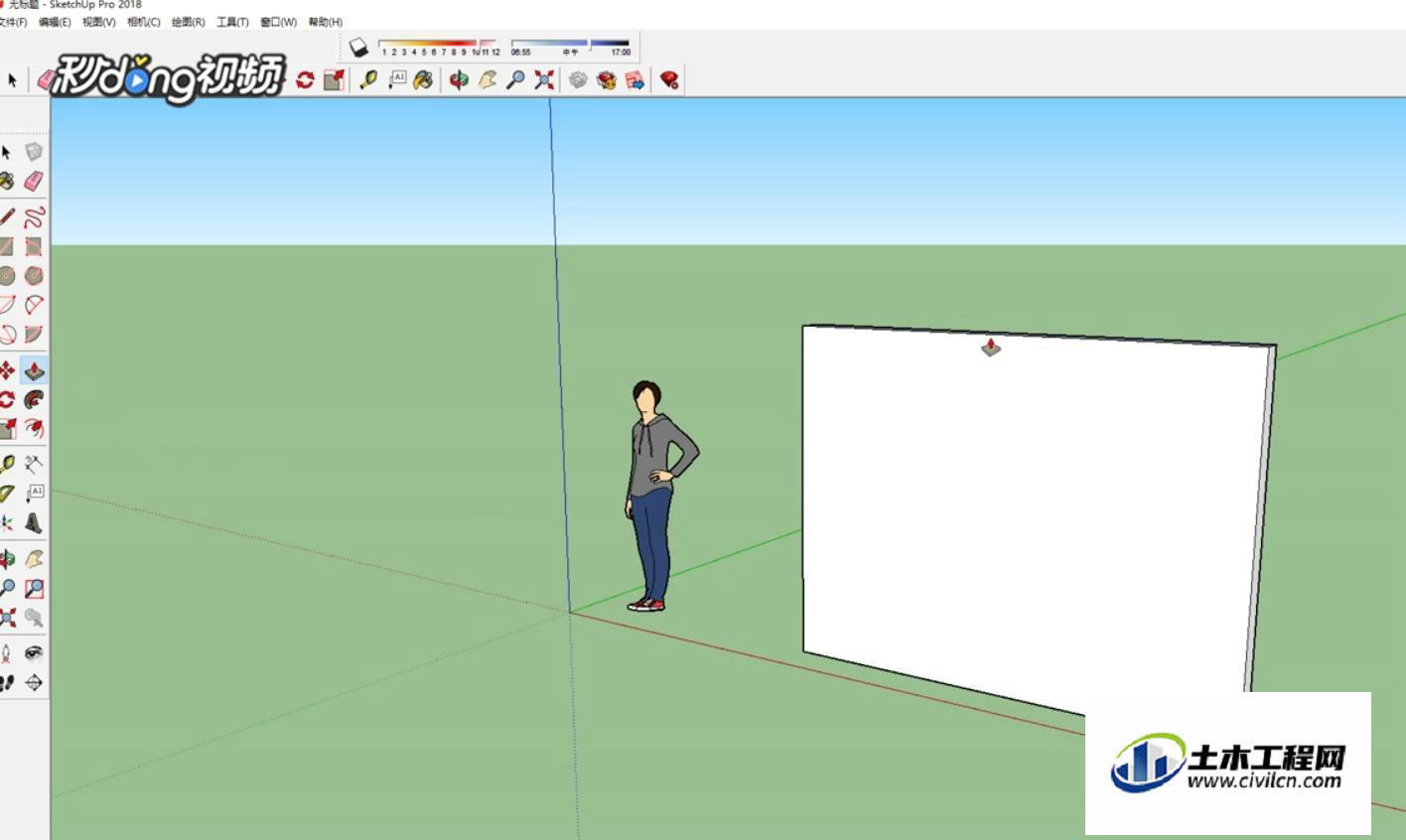
Task: Pick the Rotate tool in the left palette
Action: (x=6, y=399)
